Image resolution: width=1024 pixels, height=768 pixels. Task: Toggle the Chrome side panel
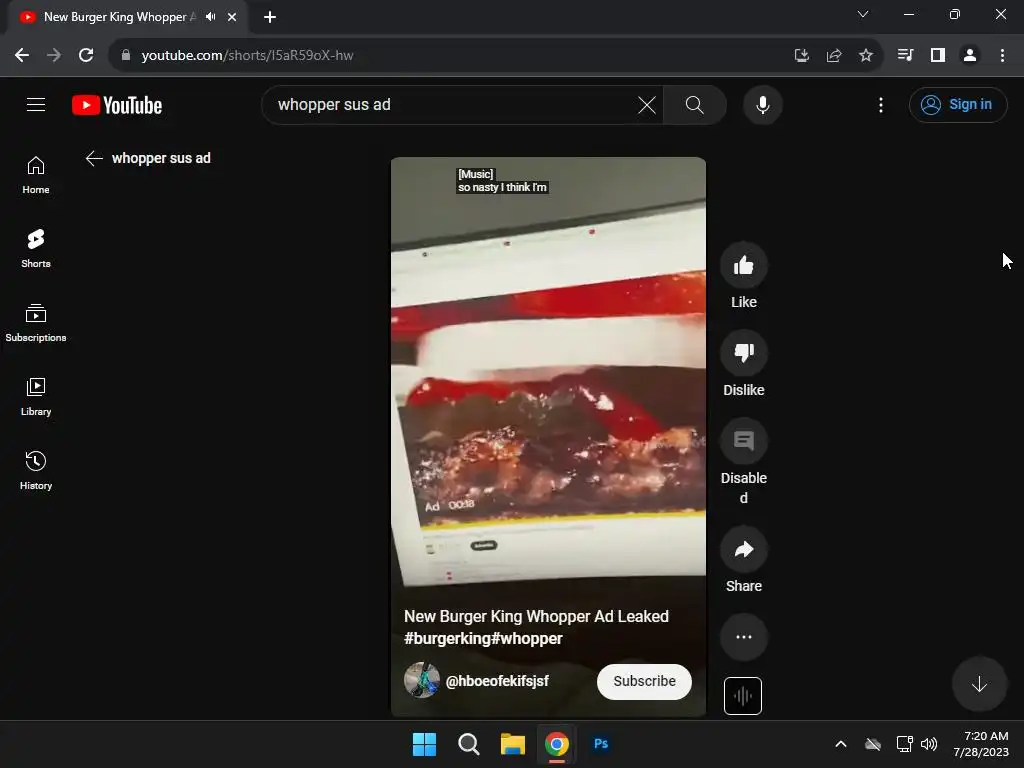click(x=937, y=56)
